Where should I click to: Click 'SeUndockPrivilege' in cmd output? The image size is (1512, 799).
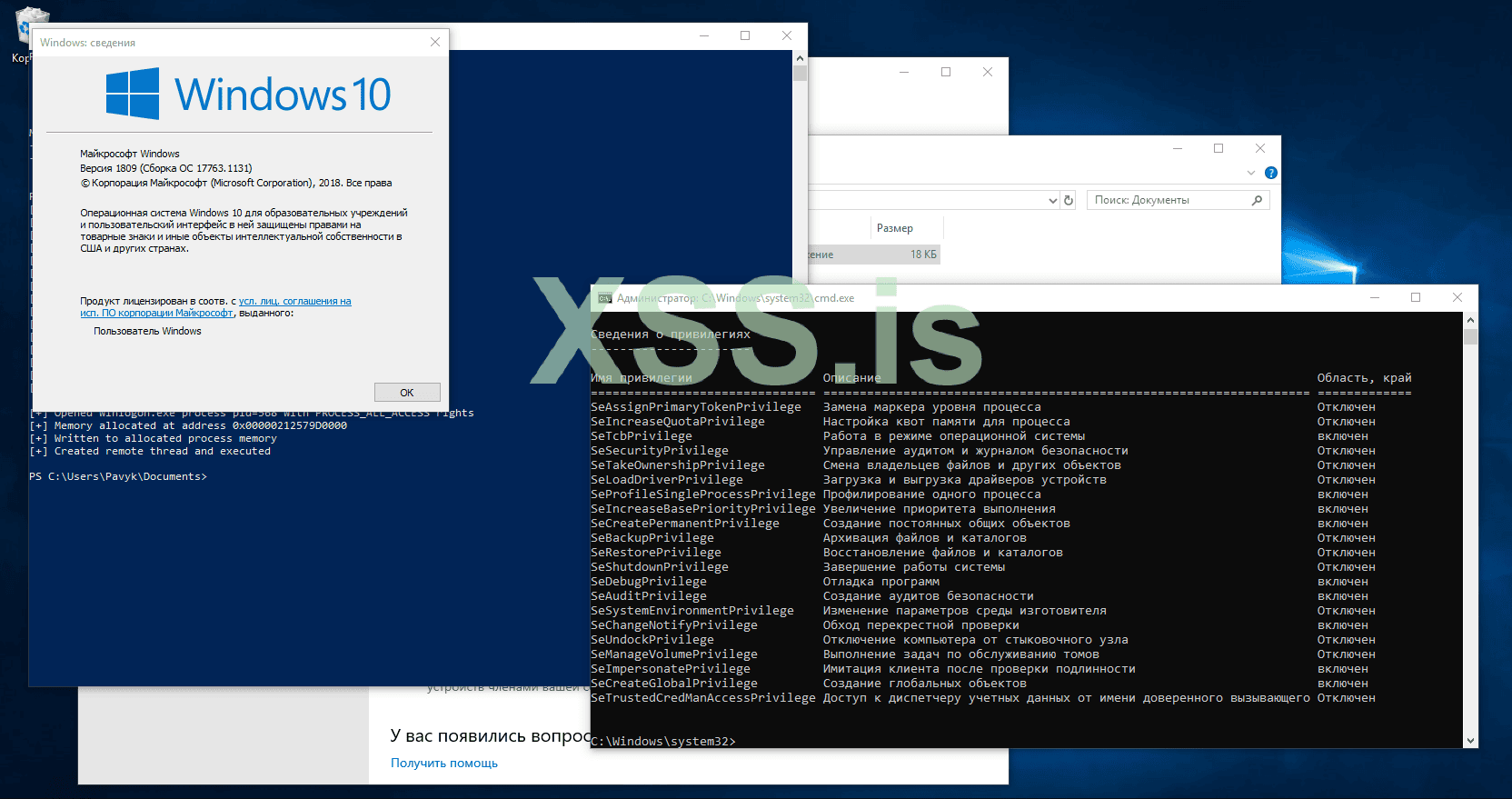652,640
